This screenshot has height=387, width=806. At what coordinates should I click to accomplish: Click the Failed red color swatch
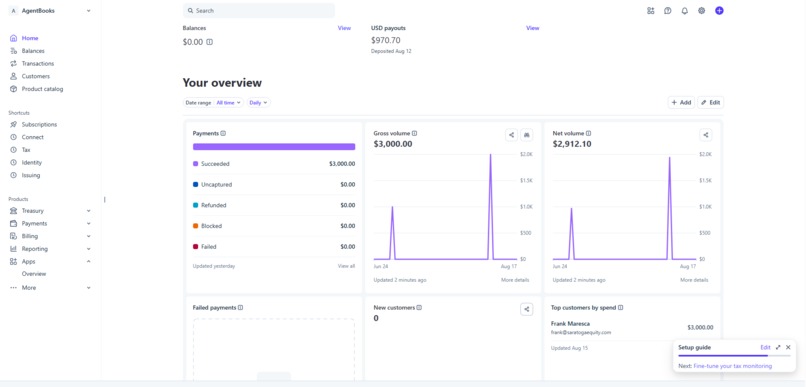196,247
